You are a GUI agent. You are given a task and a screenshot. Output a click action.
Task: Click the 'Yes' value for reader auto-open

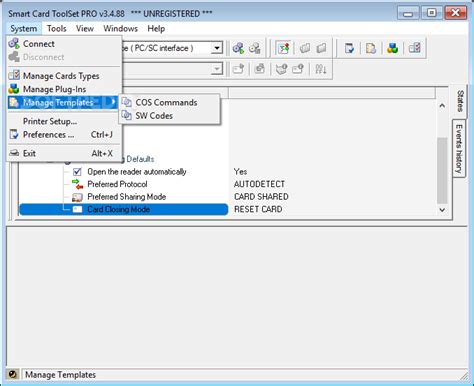coord(240,172)
